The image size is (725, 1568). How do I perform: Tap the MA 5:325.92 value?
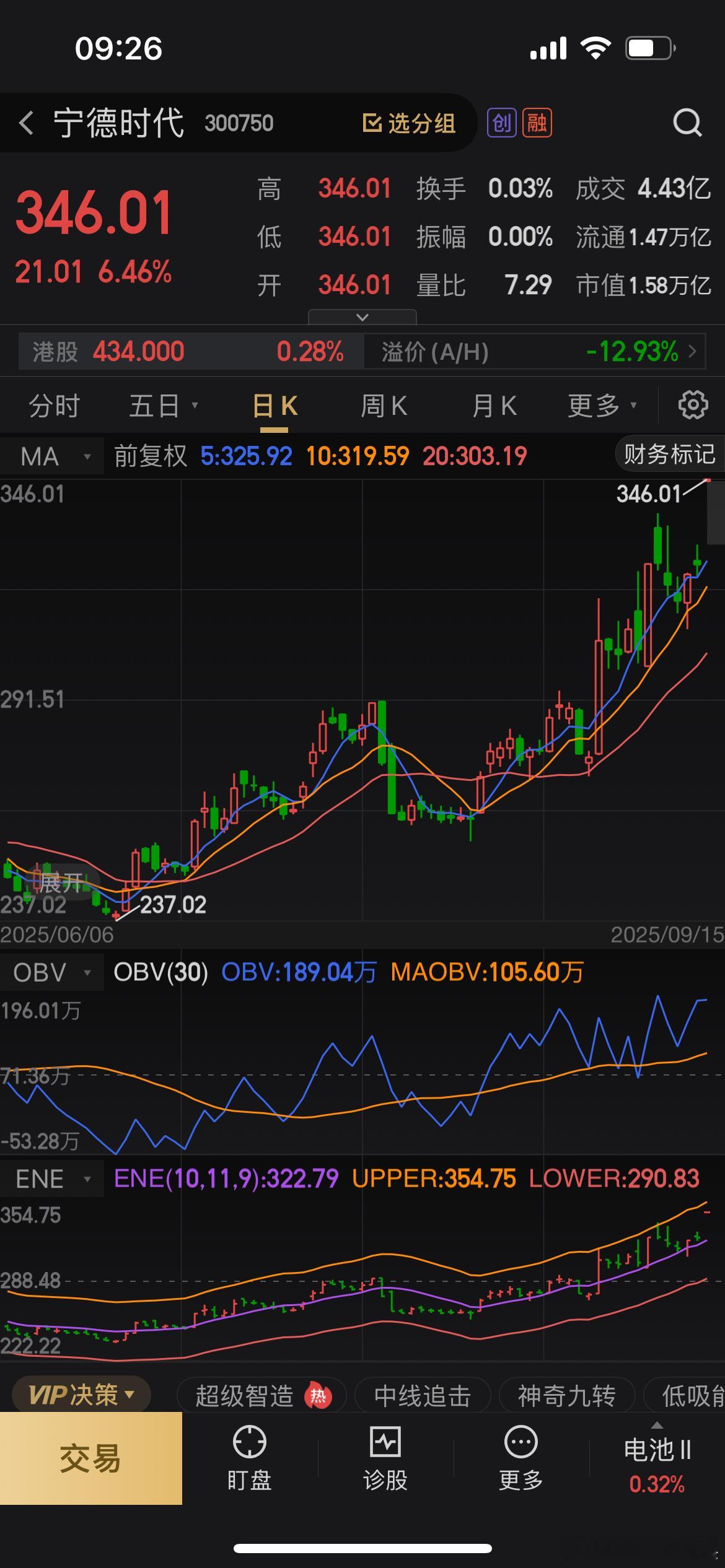tap(246, 456)
